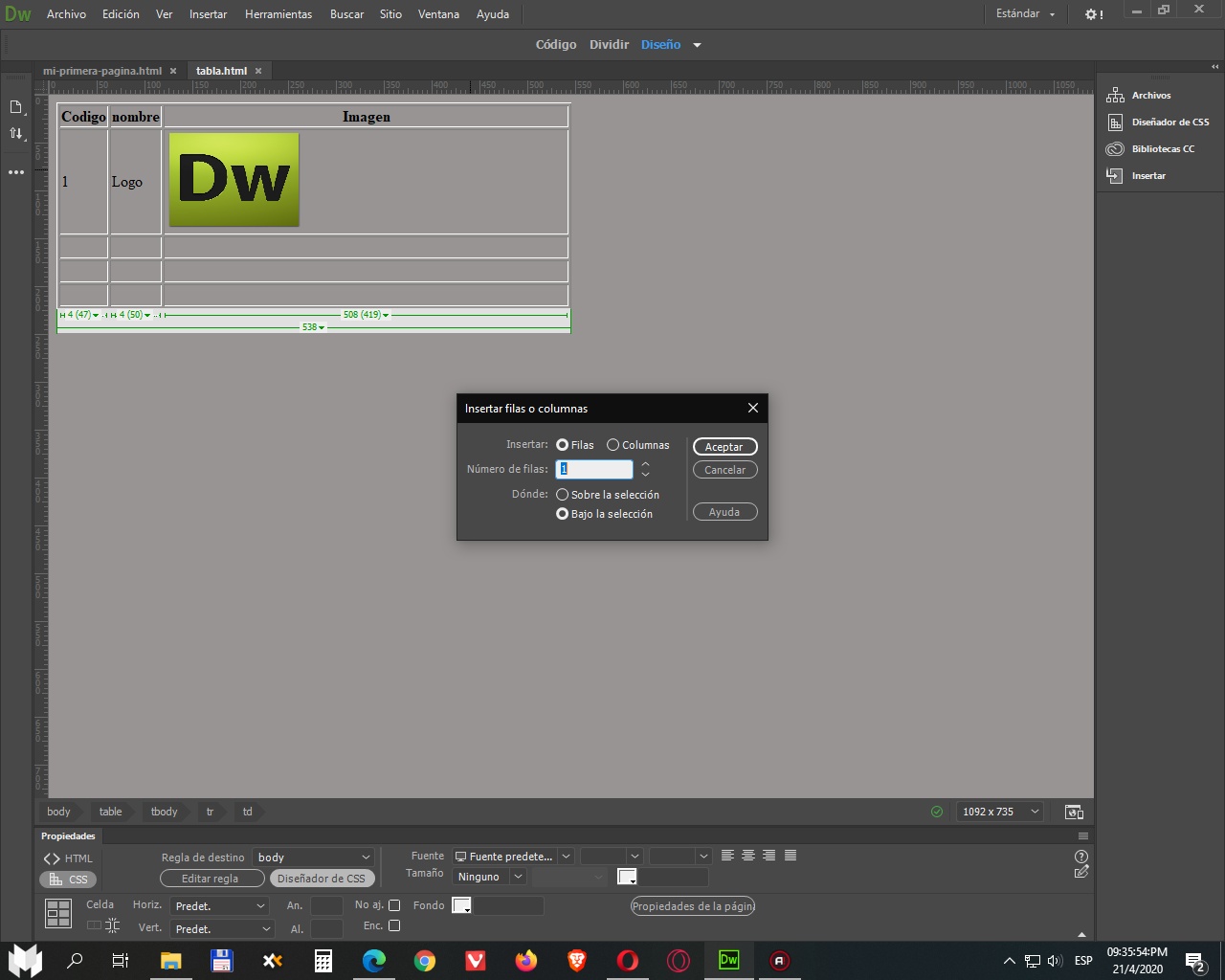Click the Aceptar button
The image size is (1225, 980).
[x=724, y=447]
